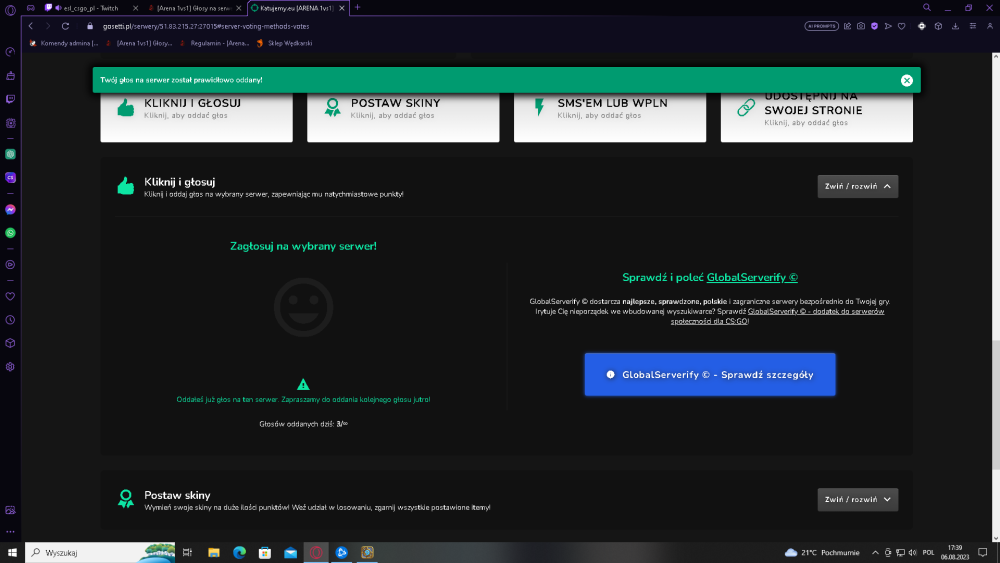Click the send to Flow arrow icon
The image size is (1000, 563).
pos(888,26)
